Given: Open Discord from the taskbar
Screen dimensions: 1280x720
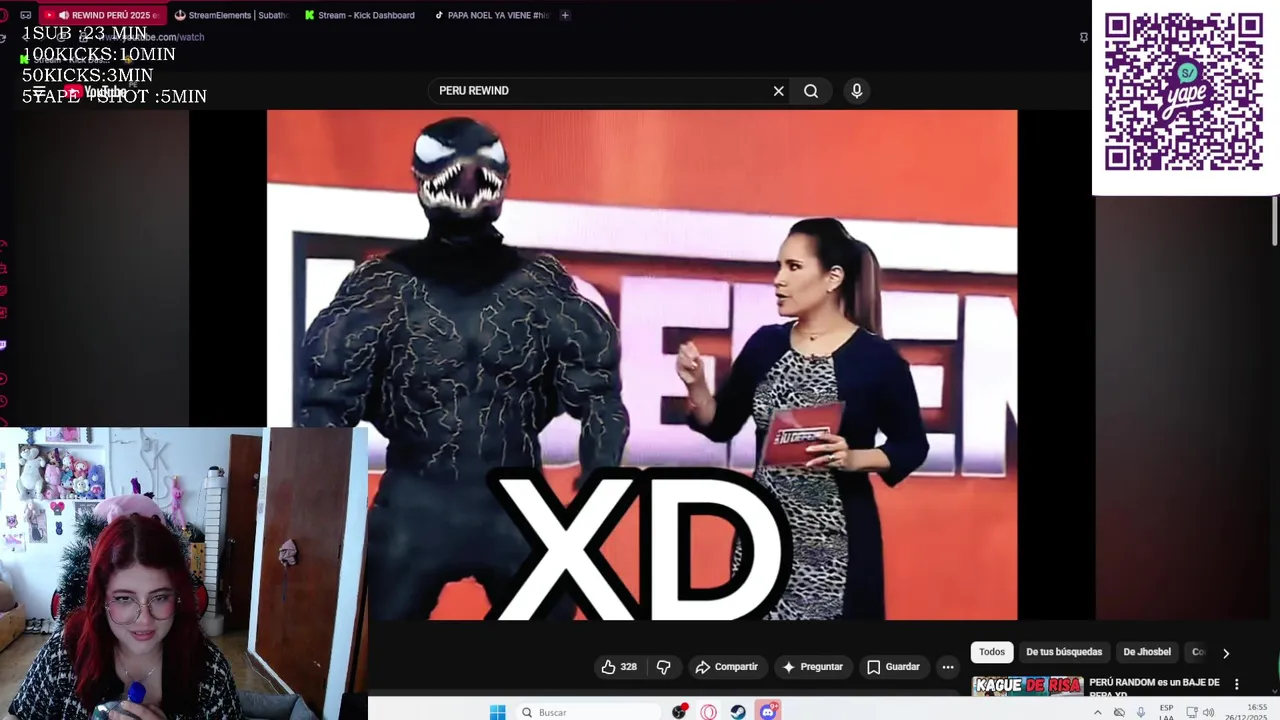Looking at the screenshot, I should [x=768, y=712].
